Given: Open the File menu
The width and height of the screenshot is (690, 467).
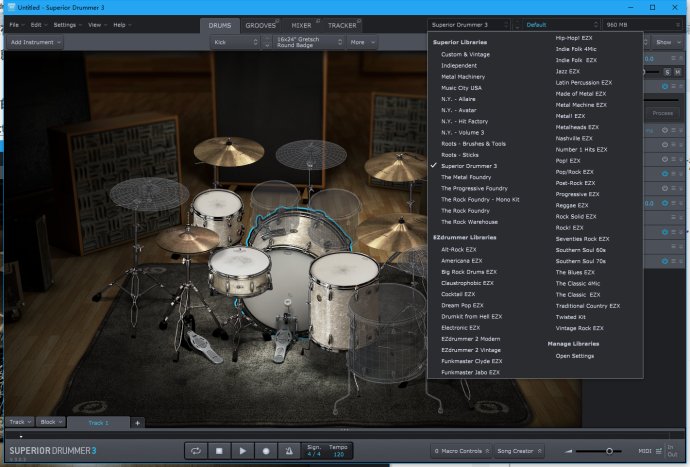Looking at the screenshot, I should pyautogui.click(x=17, y=25).
